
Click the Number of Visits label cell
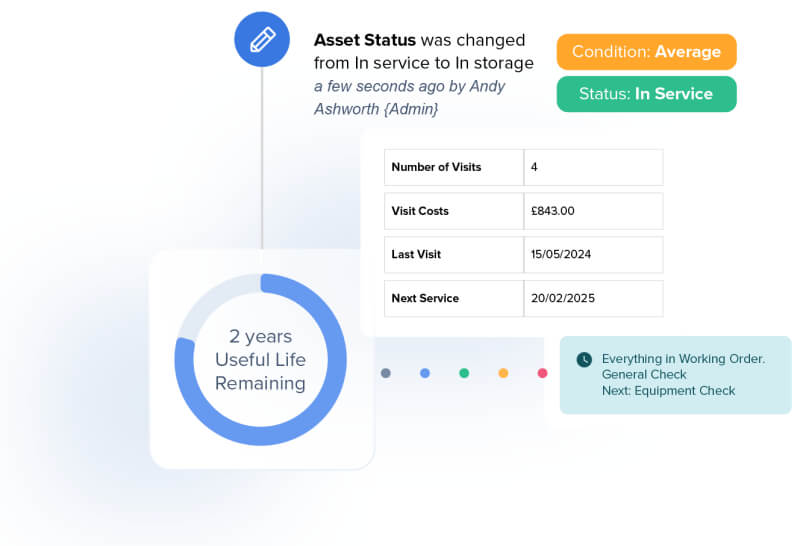click(x=453, y=167)
